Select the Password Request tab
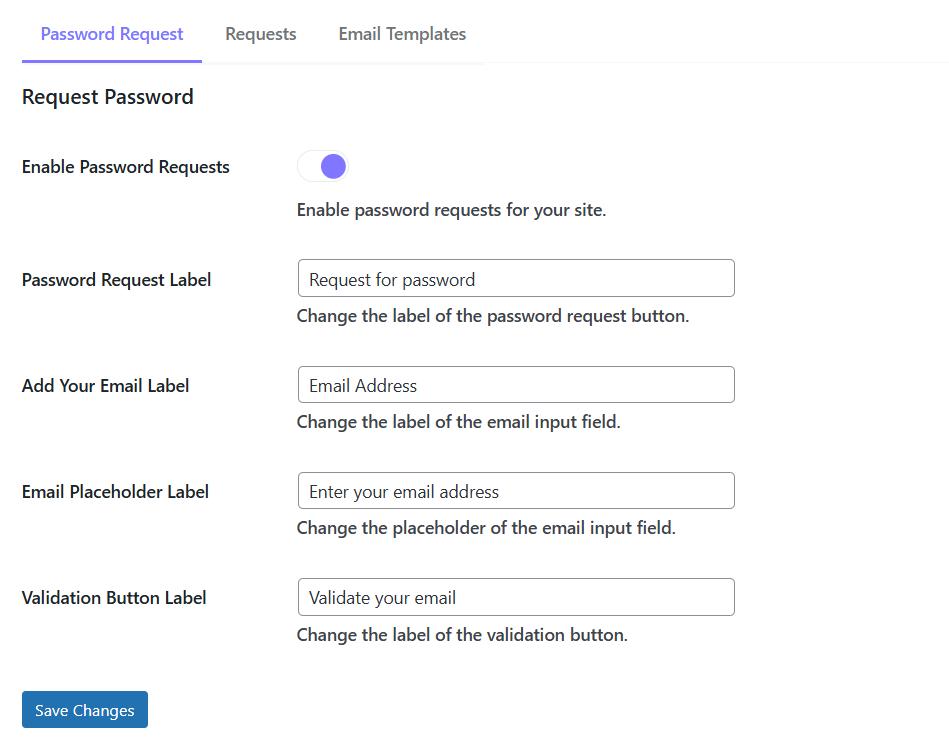Screen dimensions: 949x747 (x=110, y=33)
